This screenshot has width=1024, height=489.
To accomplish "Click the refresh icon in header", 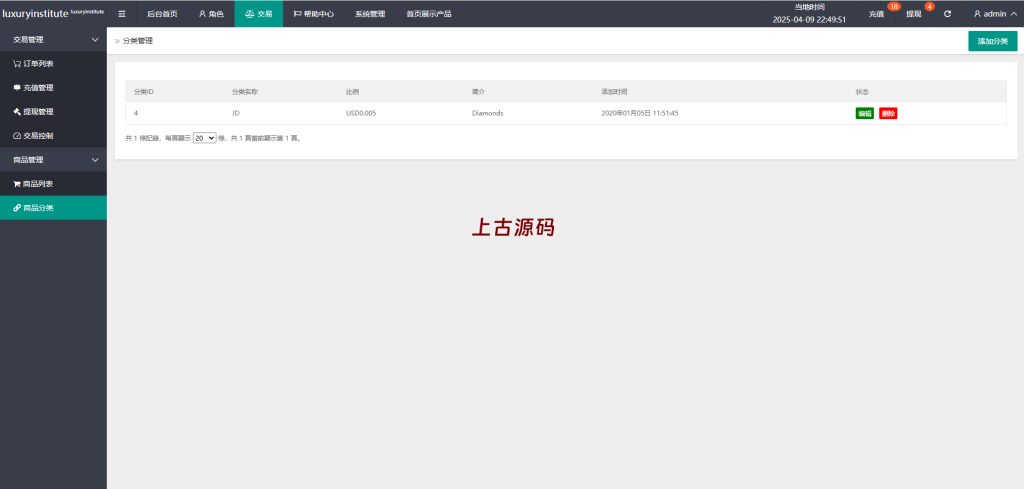I will click(x=948, y=14).
